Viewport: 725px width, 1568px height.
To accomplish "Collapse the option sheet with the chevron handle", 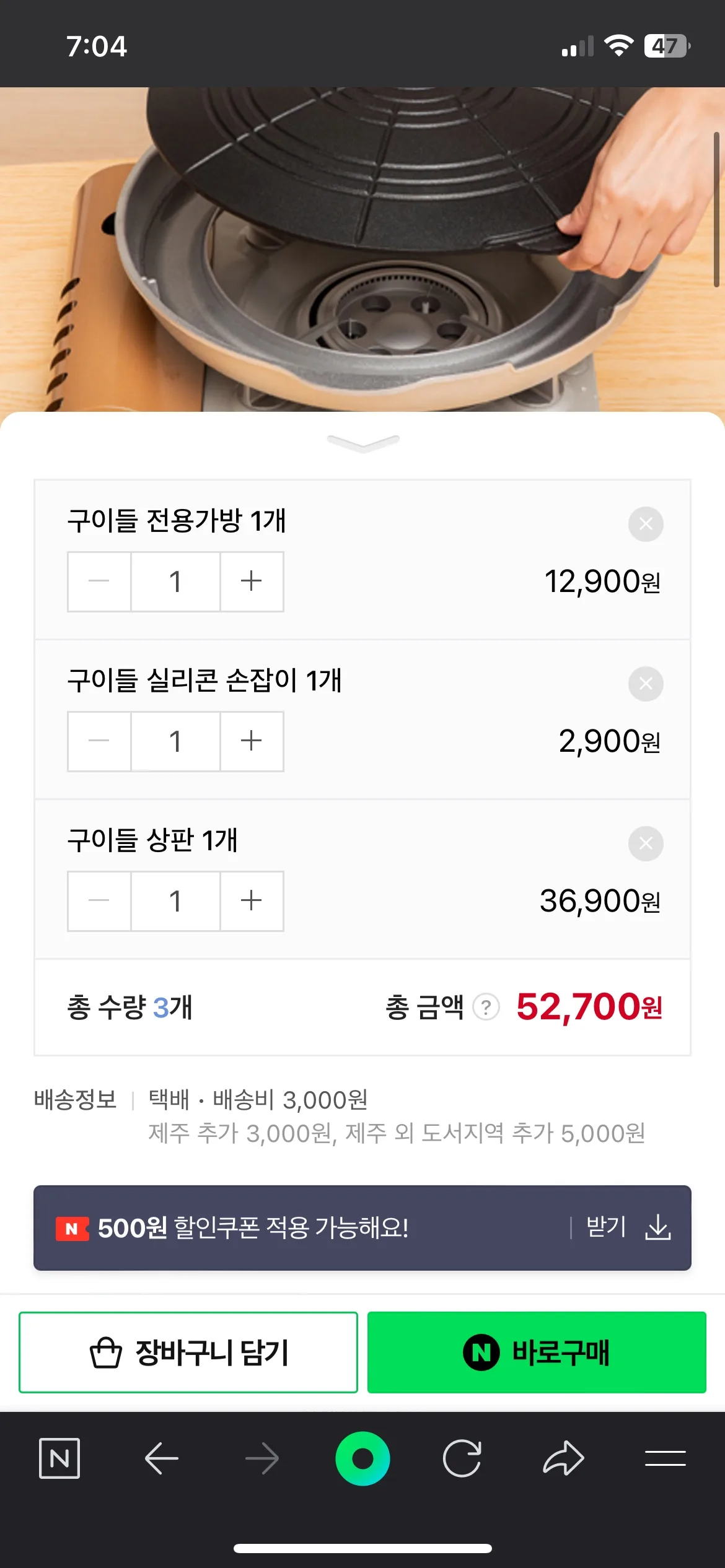I will 363,443.
